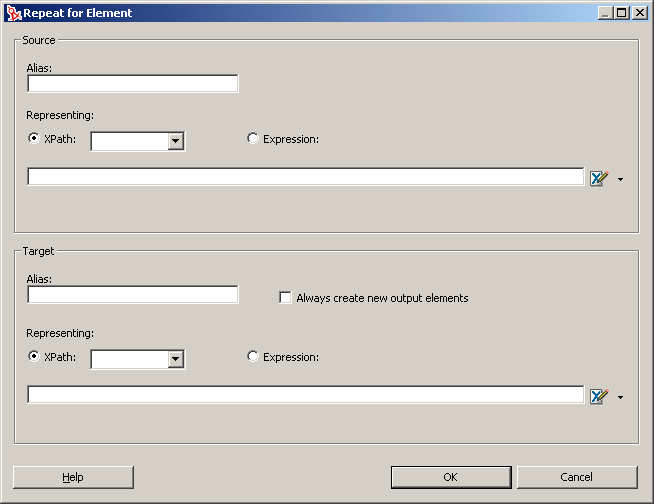654x504 pixels.
Task: Minimize the Repeat for Element dialog
Action: click(605, 13)
